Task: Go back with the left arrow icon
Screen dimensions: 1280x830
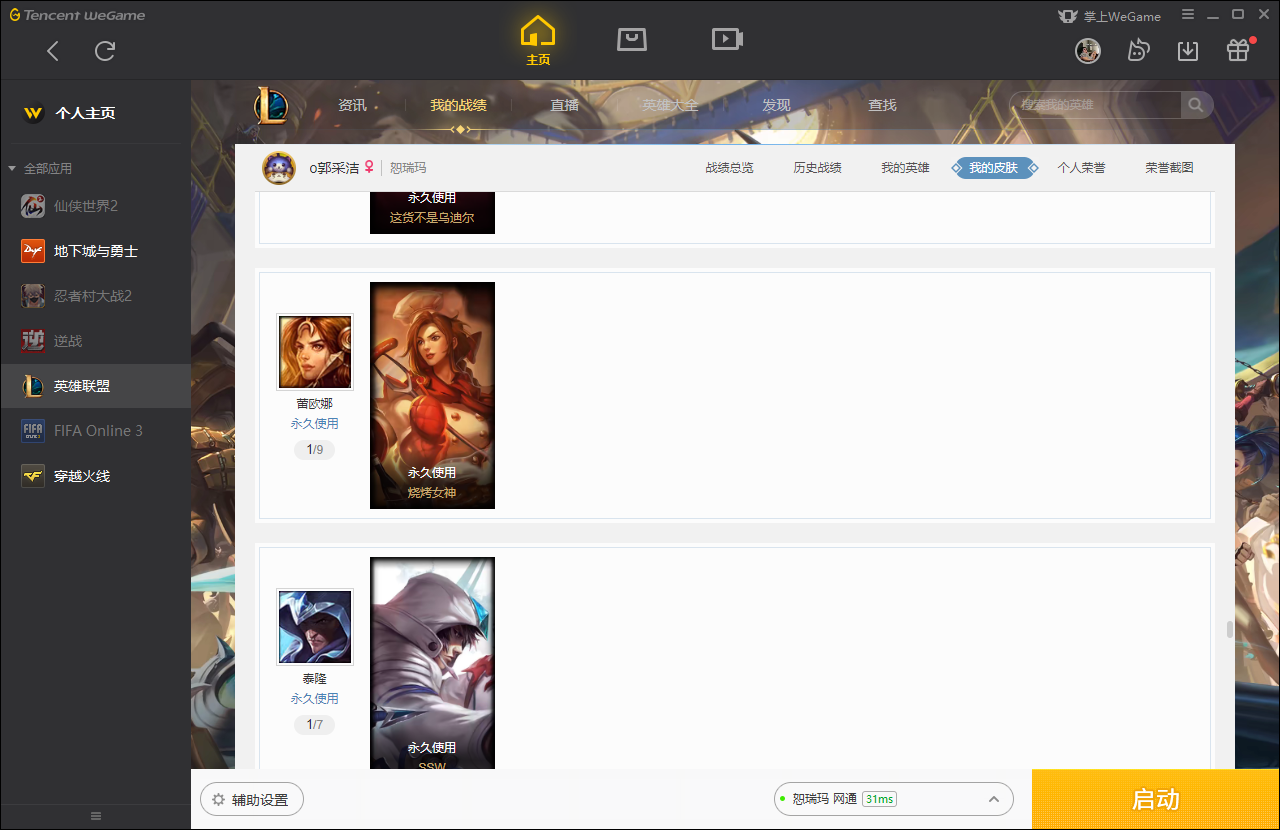Action: tap(53, 51)
